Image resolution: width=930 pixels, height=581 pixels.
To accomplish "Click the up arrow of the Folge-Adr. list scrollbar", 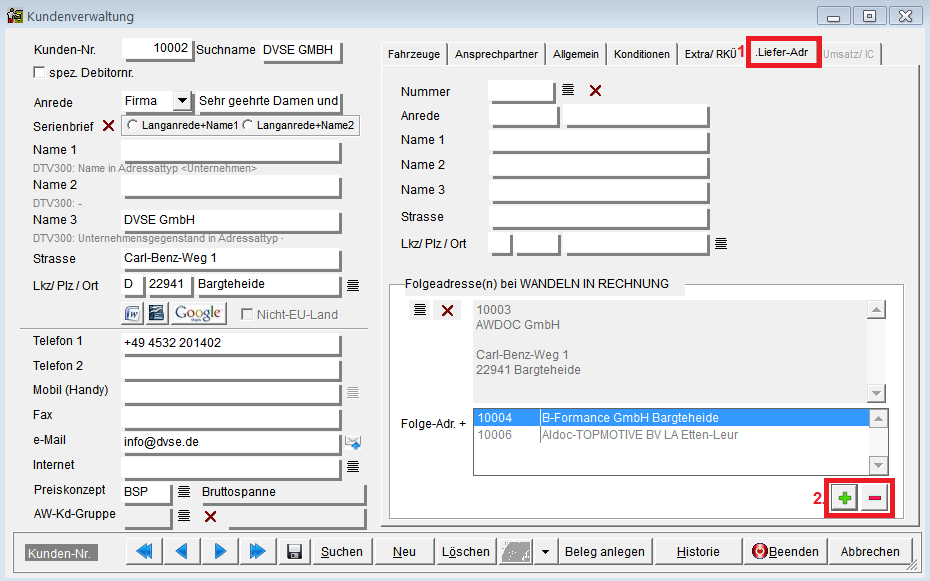I will point(878,419).
